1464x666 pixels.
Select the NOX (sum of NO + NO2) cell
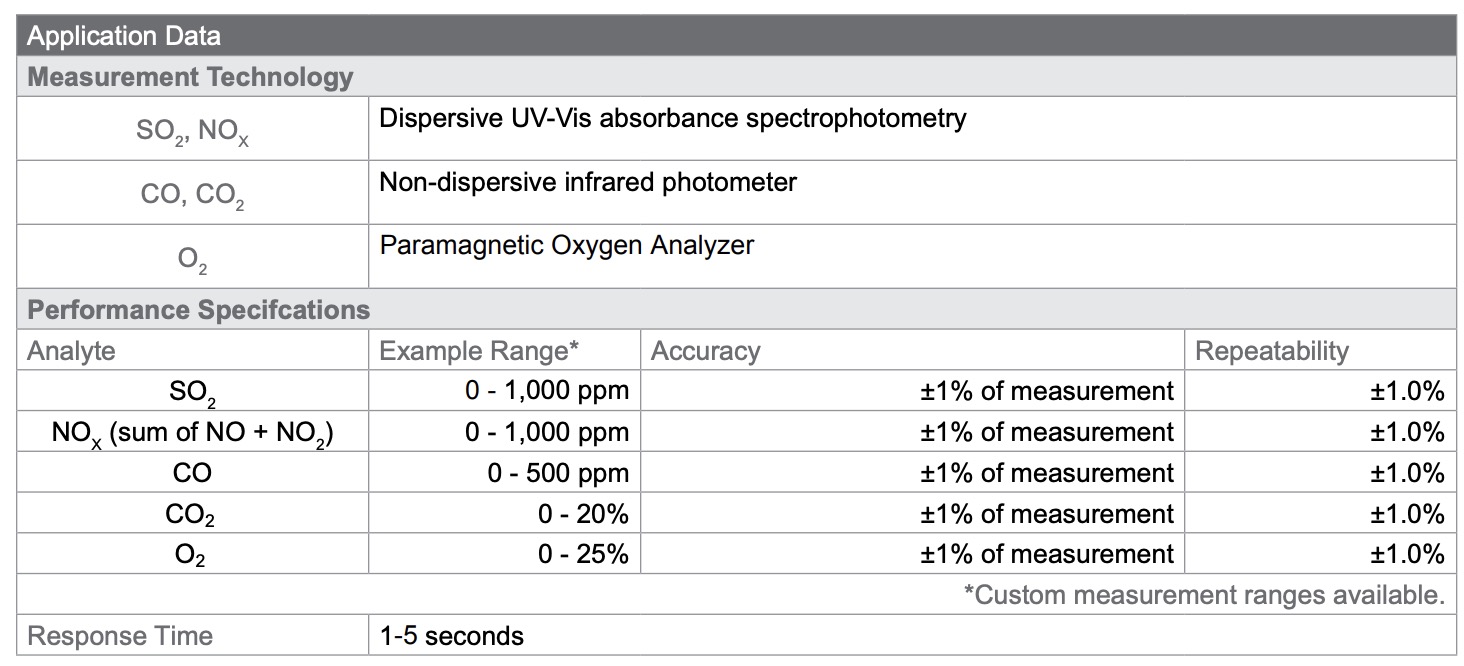[x=192, y=432]
